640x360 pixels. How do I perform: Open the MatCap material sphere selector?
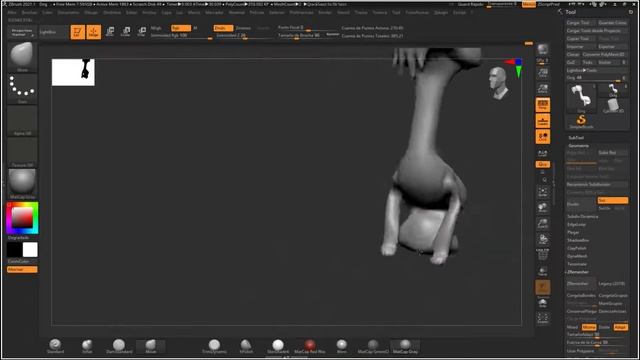[22, 184]
